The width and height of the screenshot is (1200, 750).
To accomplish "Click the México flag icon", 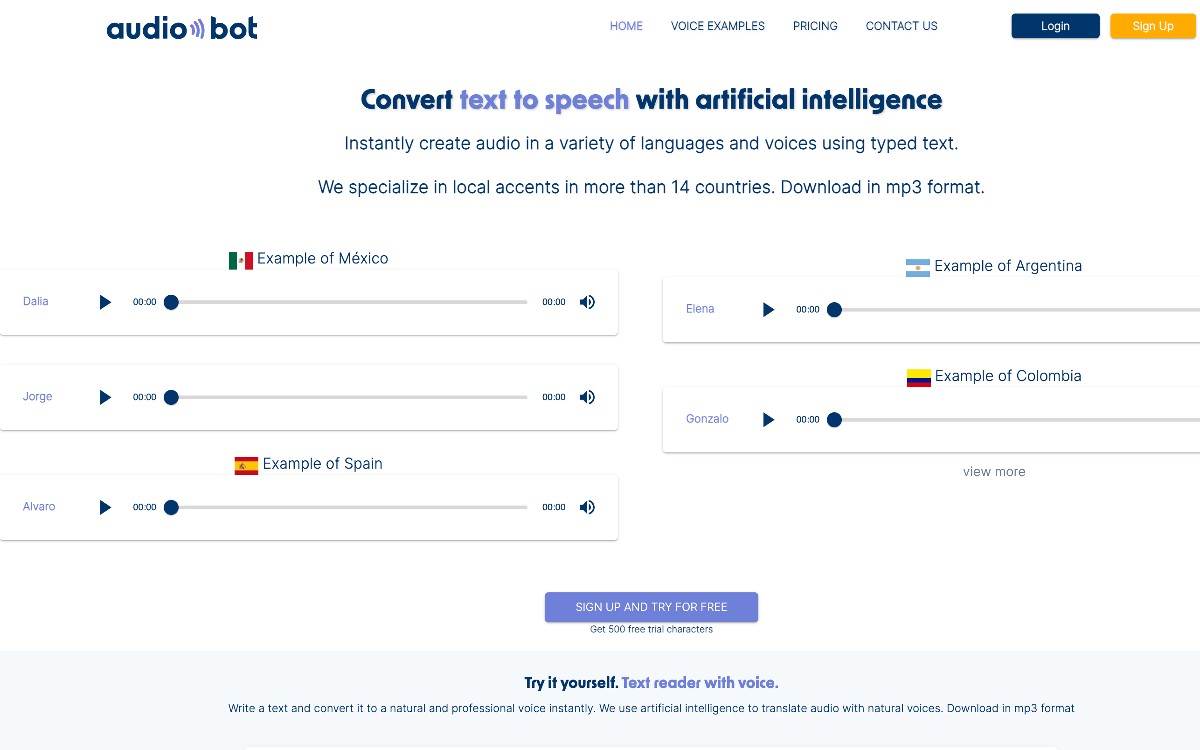I will point(241,258).
